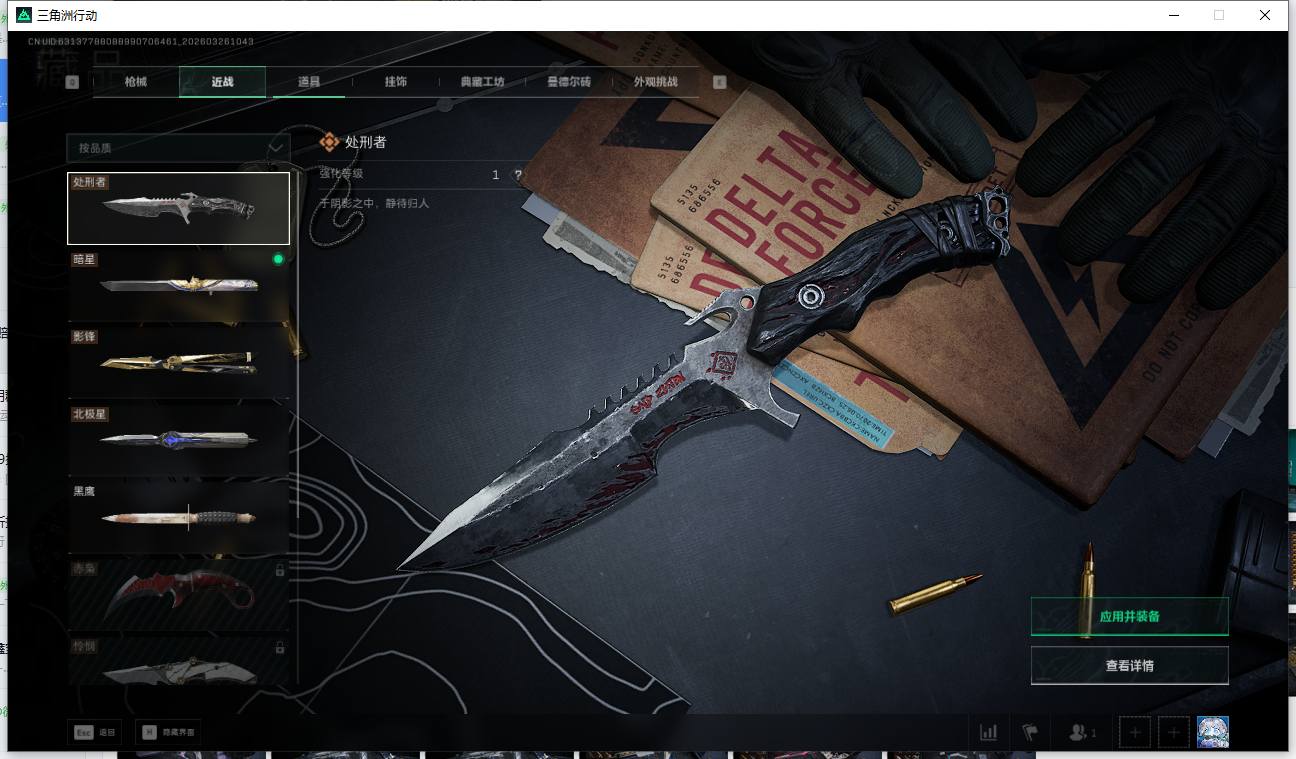1296x759 pixels.
Task: Click the description text 于阴影之中，静待归人
Action: (374, 203)
